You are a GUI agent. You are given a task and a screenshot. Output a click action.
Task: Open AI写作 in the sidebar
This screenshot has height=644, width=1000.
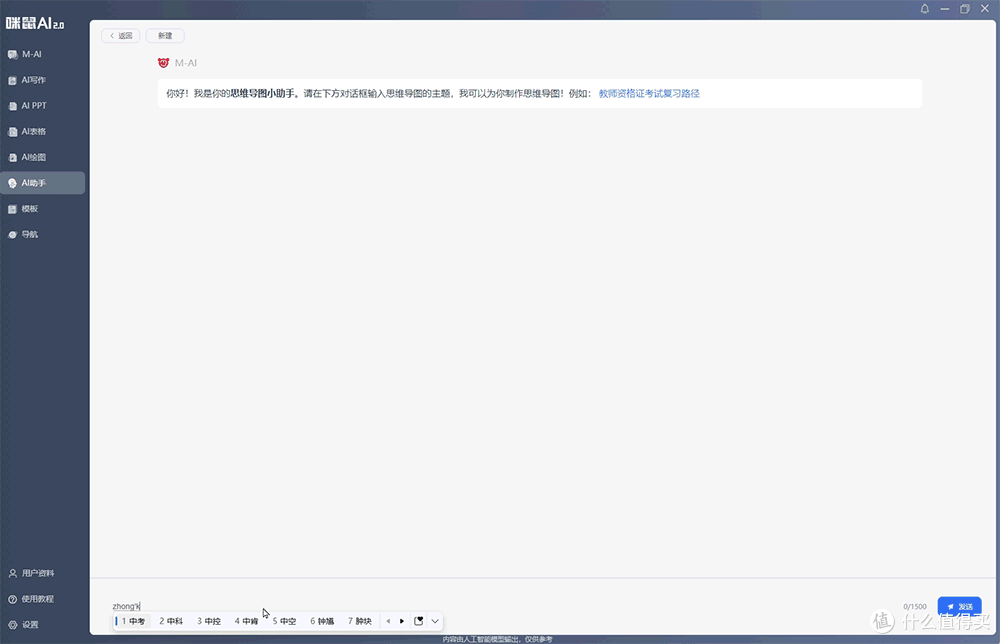point(42,80)
